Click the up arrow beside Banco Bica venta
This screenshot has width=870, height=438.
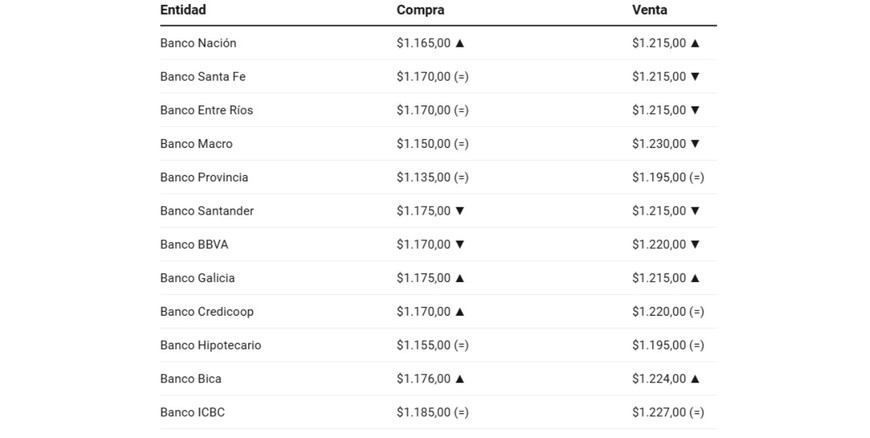pos(695,379)
